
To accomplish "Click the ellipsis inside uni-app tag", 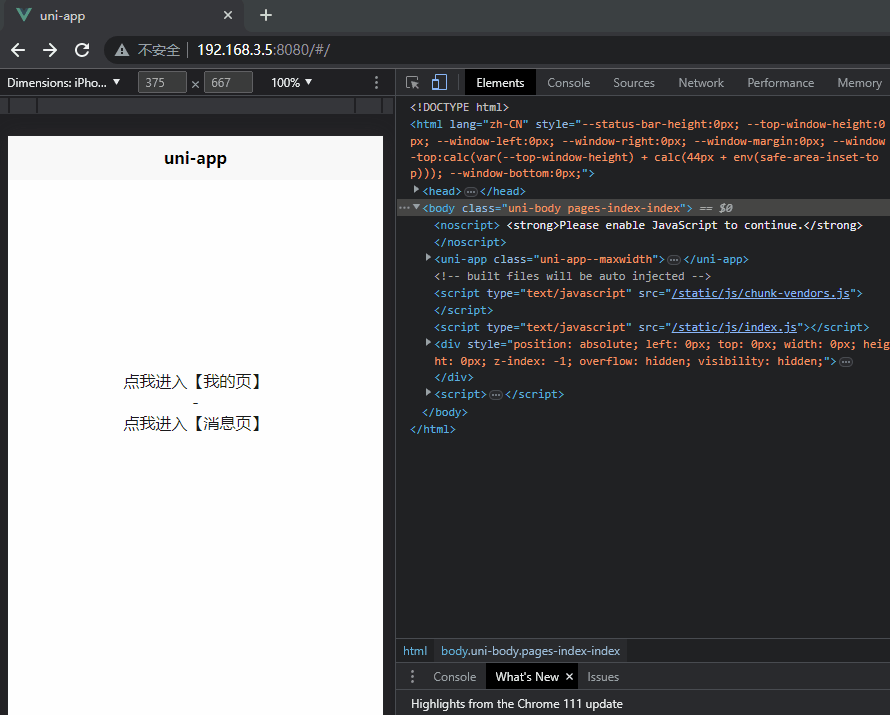I will pos(674,260).
